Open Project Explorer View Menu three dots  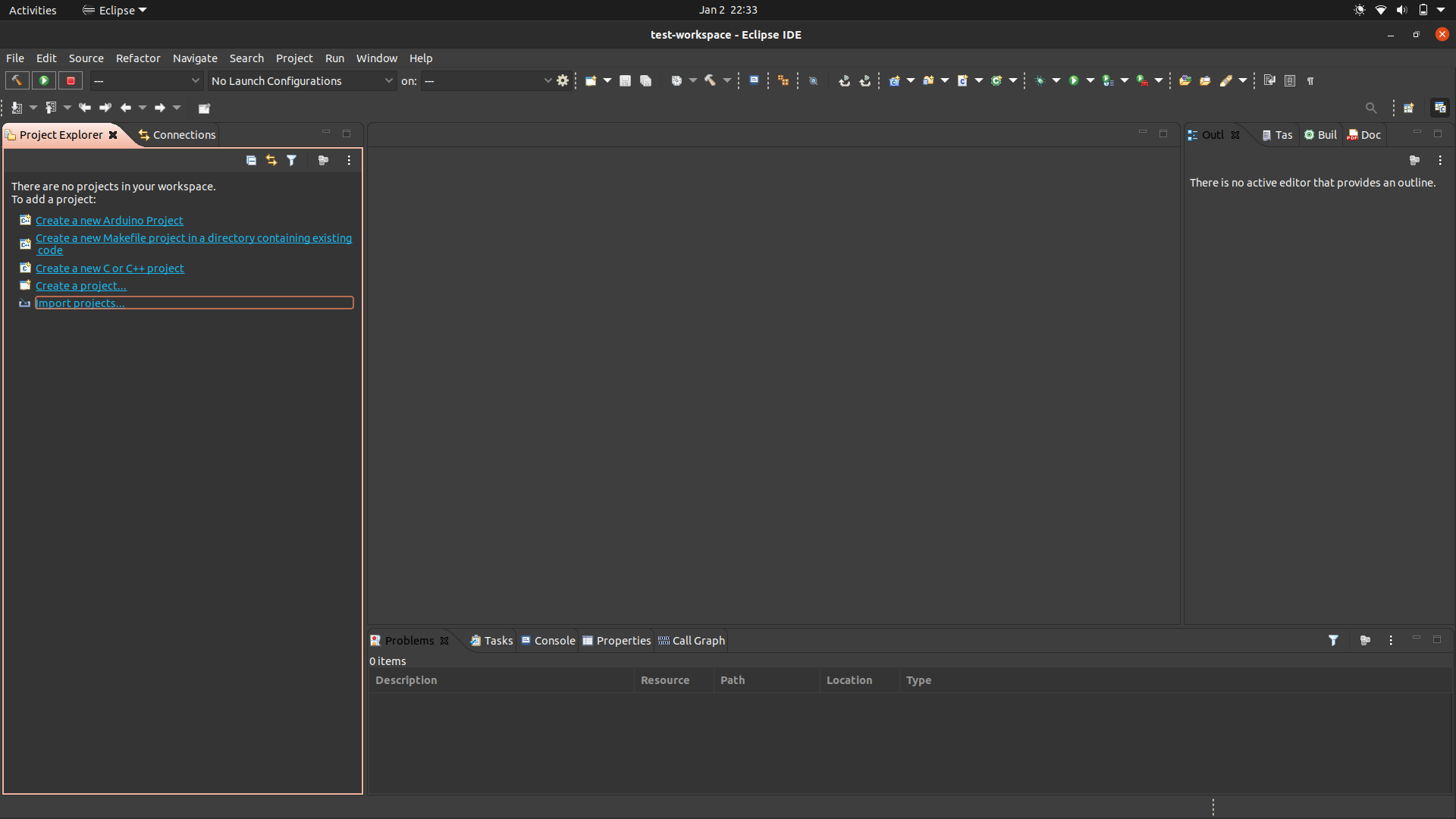pos(349,160)
